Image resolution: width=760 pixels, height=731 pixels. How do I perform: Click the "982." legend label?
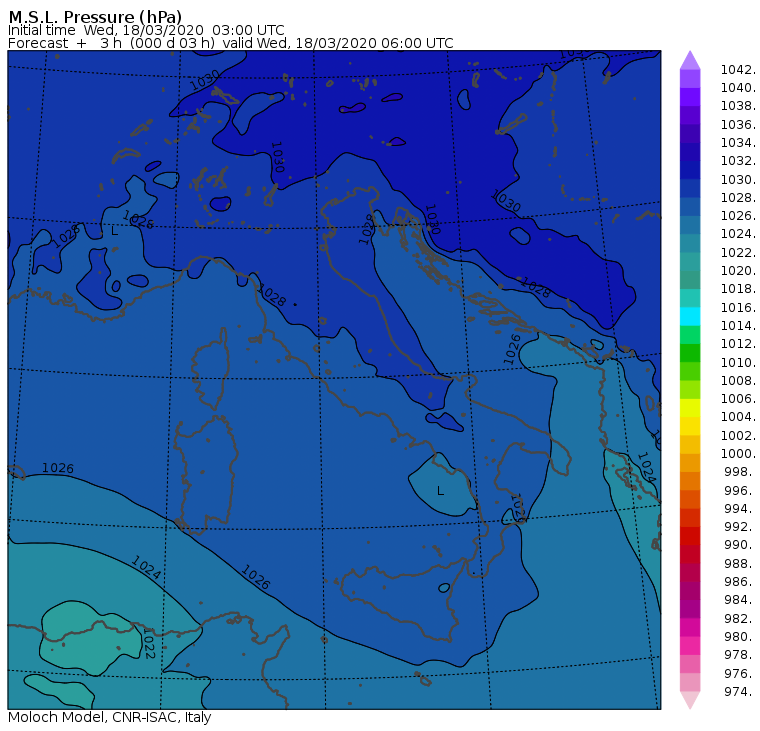coord(740,618)
